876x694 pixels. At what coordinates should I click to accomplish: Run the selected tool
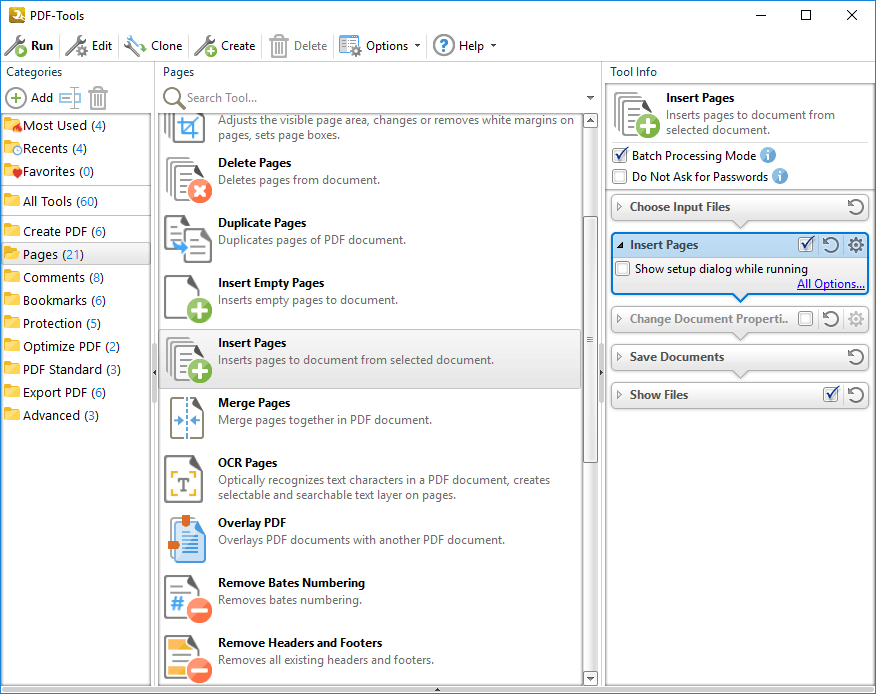[x=29, y=46]
